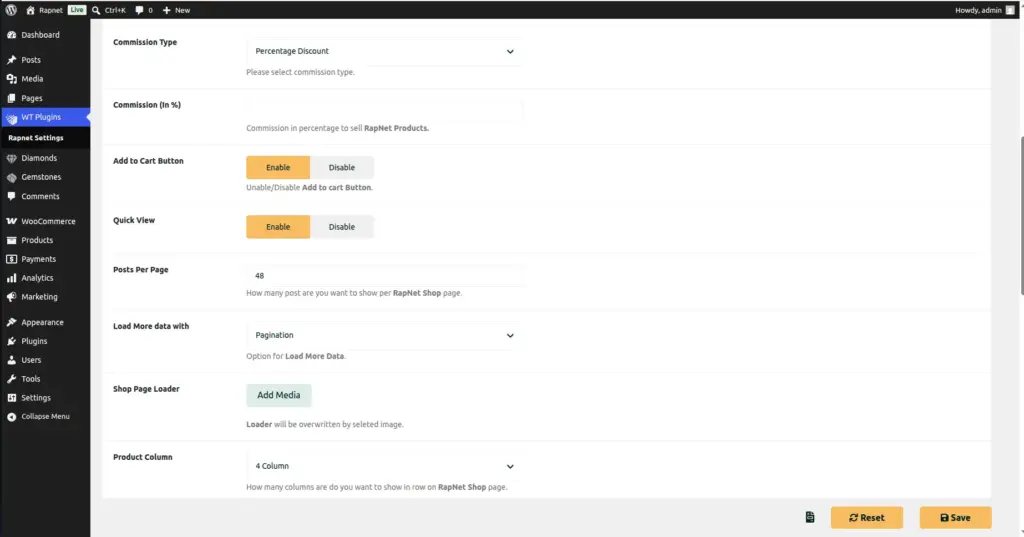Disable the Quick View option

[x=342, y=227]
